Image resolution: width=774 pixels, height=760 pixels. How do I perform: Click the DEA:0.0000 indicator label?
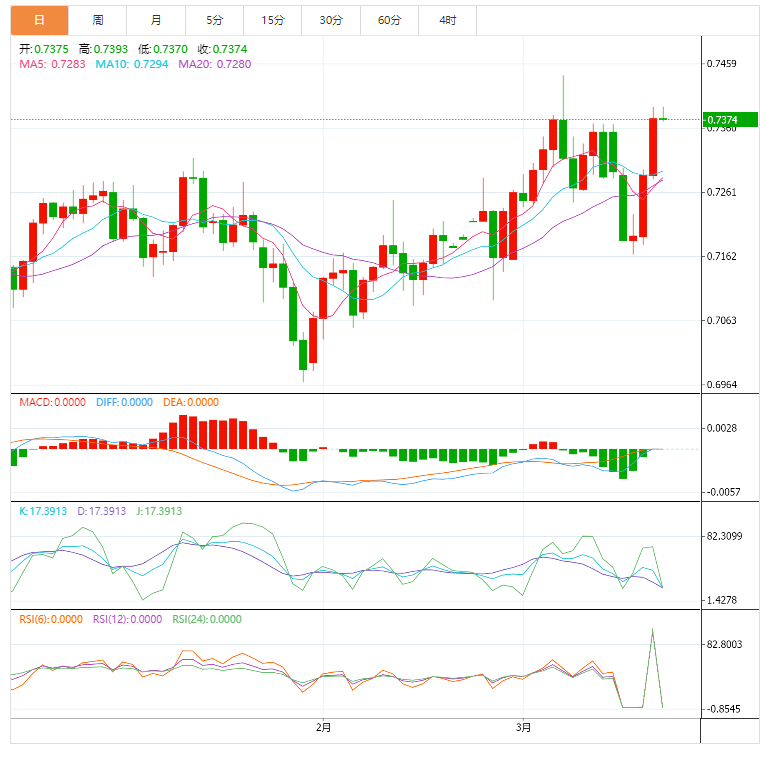[191, 402]
